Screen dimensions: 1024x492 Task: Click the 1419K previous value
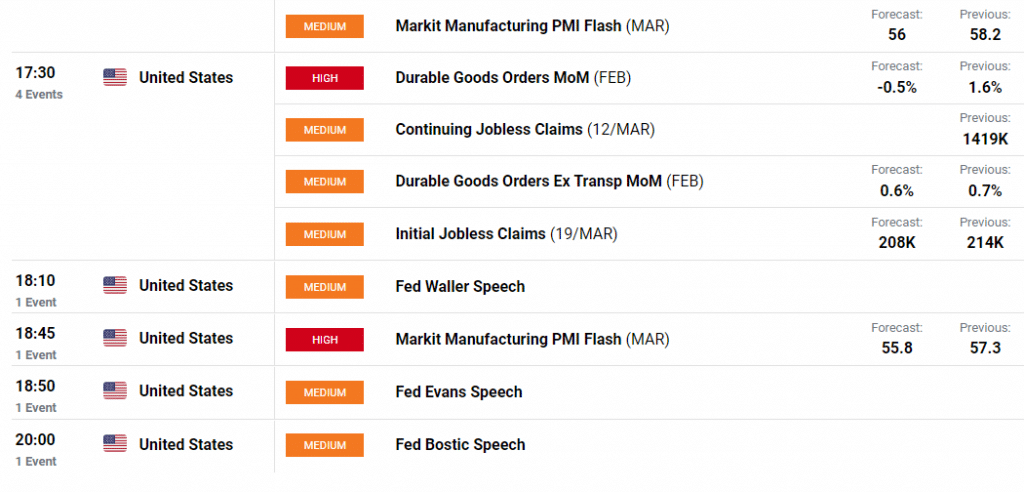point(985,139)
